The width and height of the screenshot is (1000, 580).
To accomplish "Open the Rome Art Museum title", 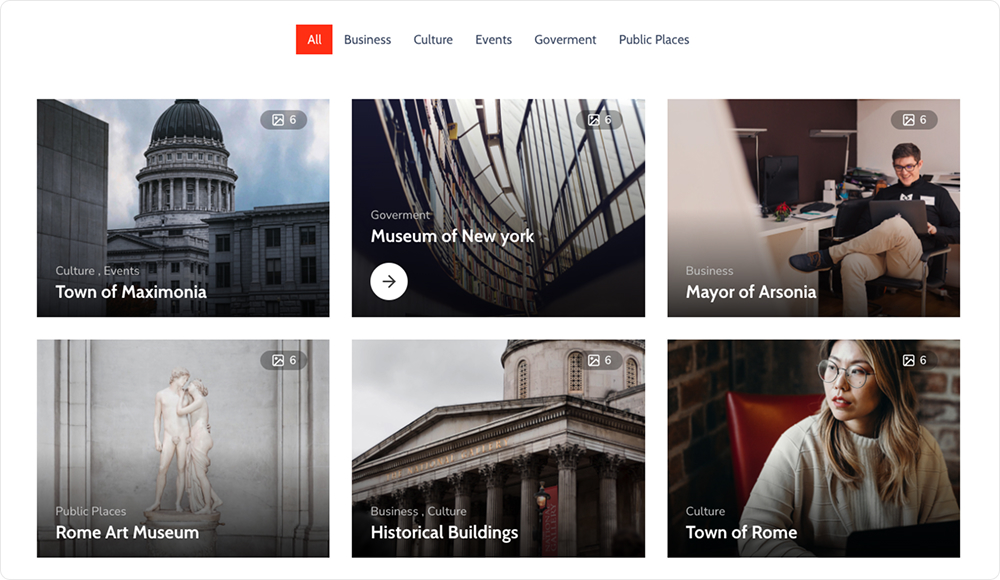I will [x=127, y=533].
